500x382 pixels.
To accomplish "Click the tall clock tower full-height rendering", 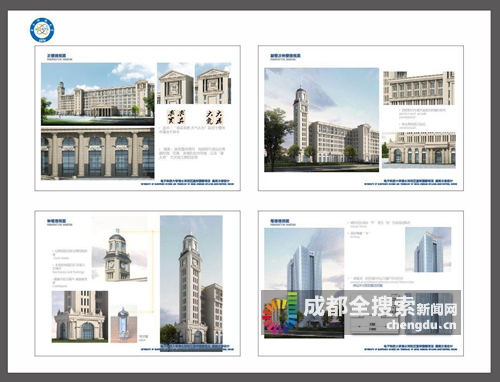I will (191, 279).
